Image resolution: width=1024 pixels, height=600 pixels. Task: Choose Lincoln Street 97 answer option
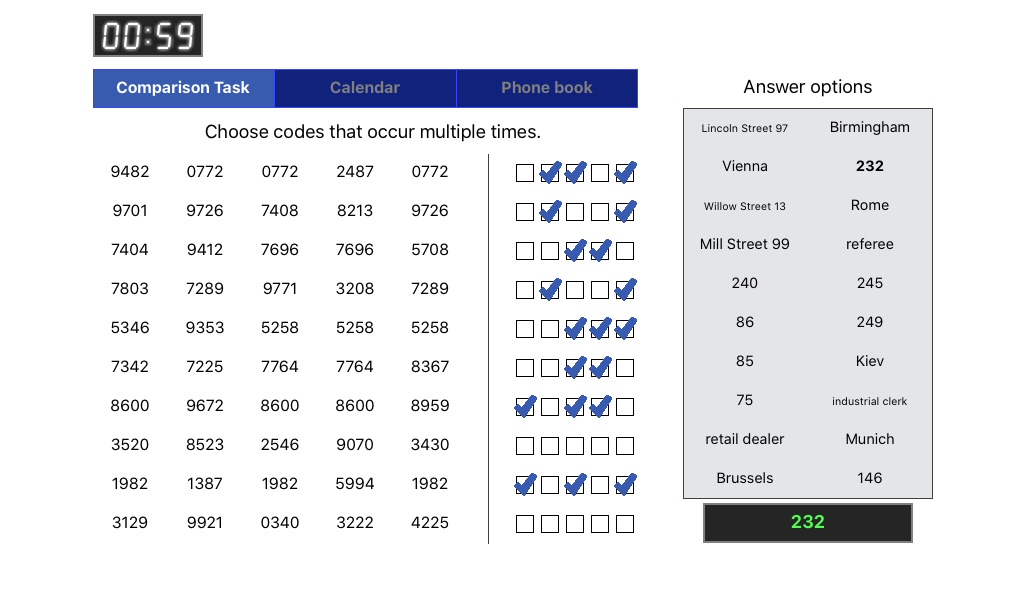(745, 128)
